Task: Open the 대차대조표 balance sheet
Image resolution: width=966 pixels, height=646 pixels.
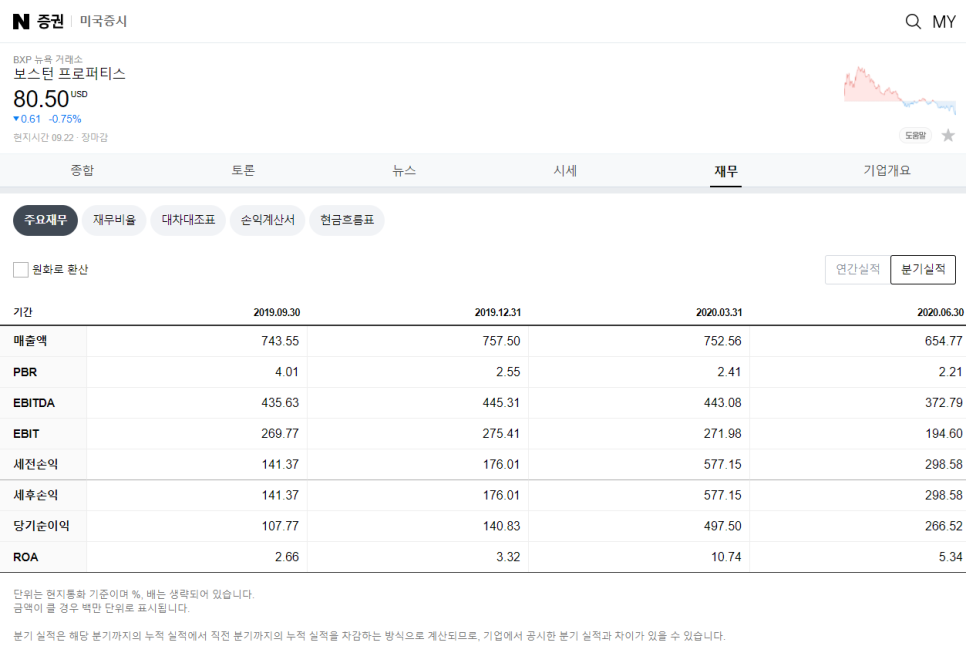Action: coord(188,220)
